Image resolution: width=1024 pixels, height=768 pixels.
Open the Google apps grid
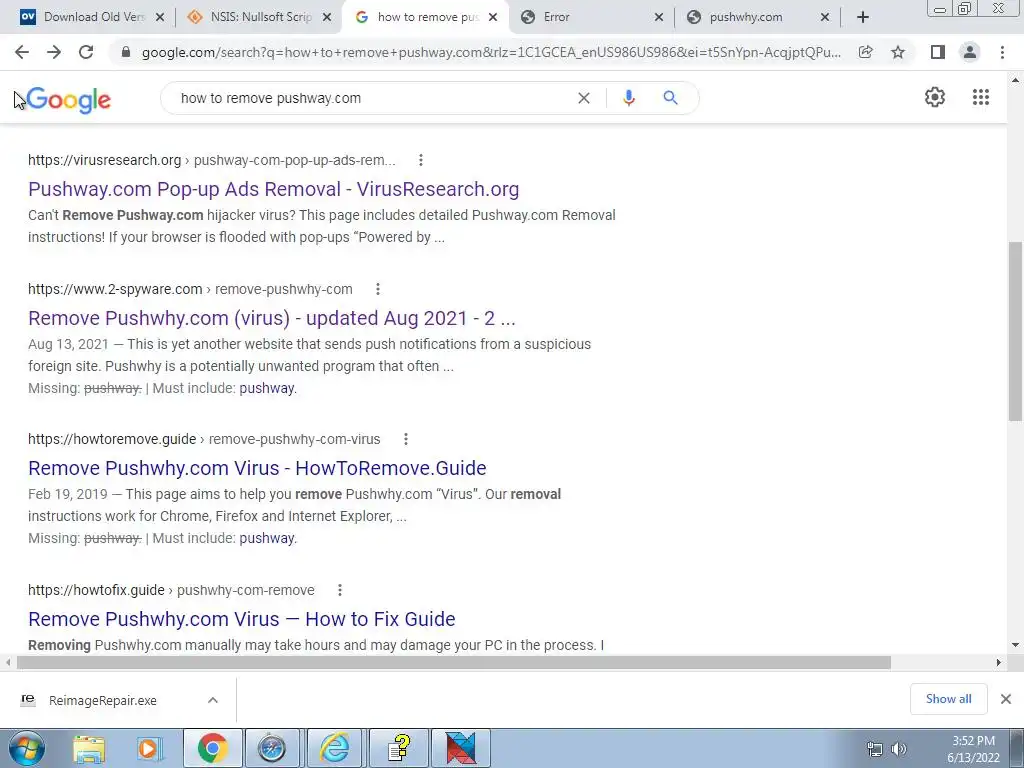tap(980, 97)
